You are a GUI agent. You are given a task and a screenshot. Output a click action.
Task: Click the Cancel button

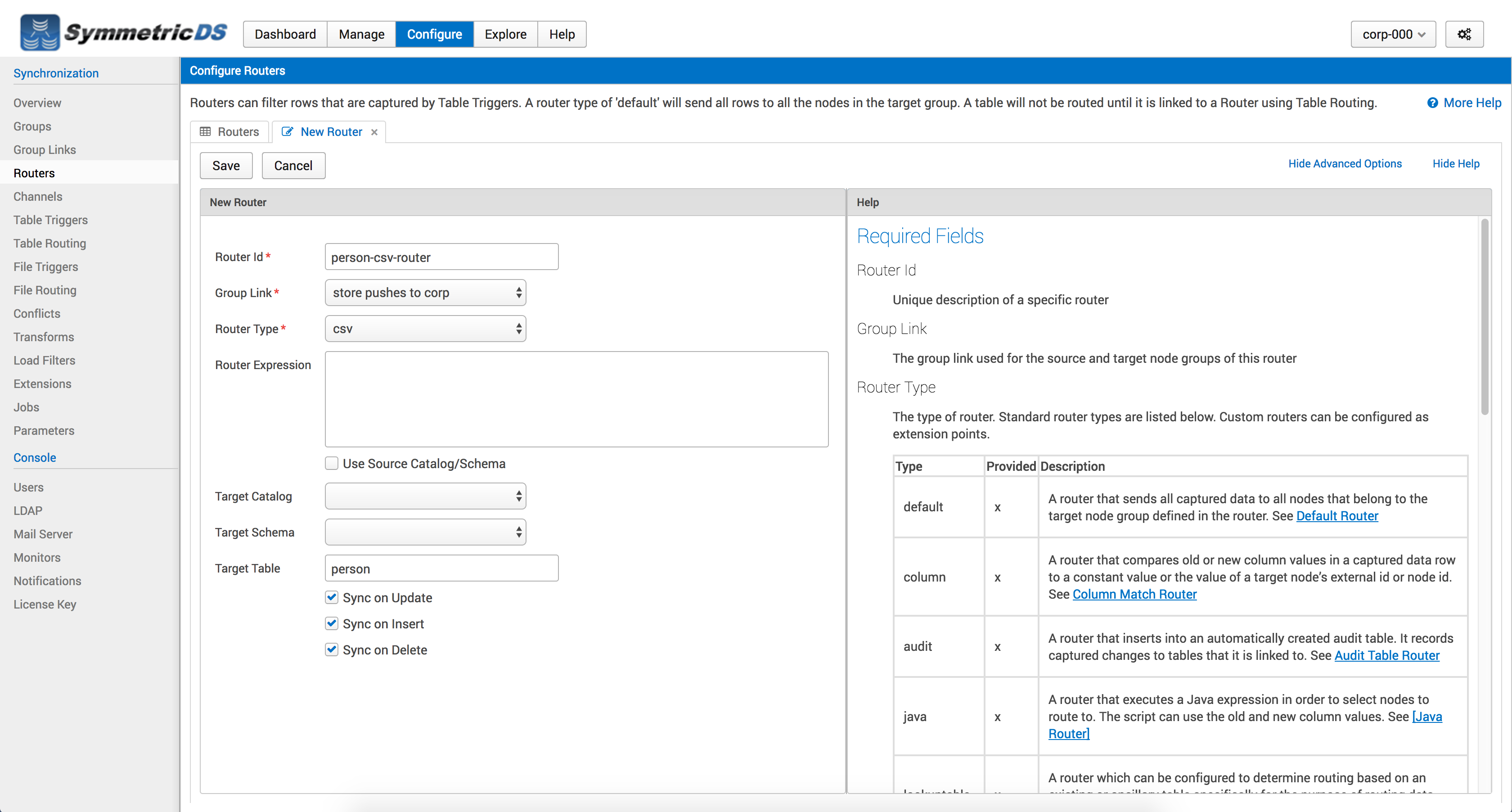click(x=293, y=166)
